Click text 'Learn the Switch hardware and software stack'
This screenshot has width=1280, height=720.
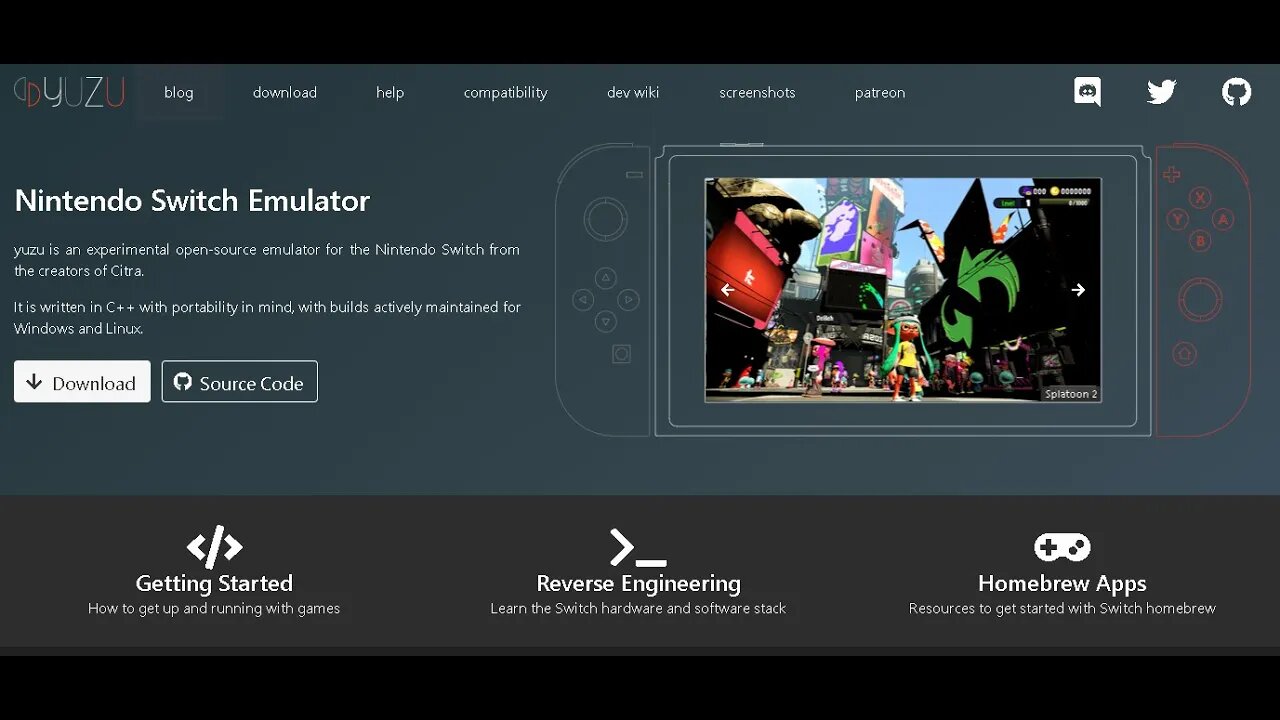tap(638, 608)
